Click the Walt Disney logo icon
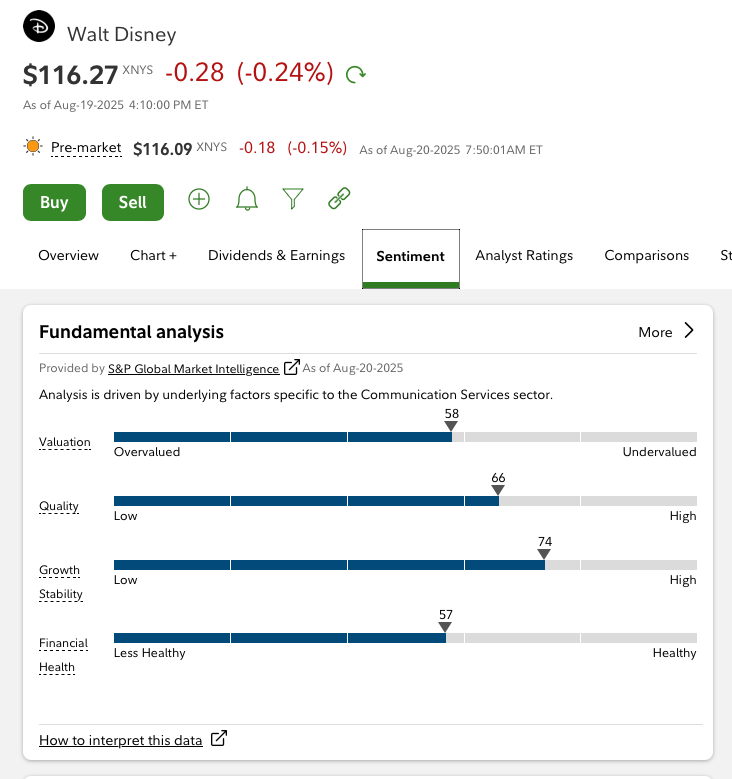 click(40, 29)
